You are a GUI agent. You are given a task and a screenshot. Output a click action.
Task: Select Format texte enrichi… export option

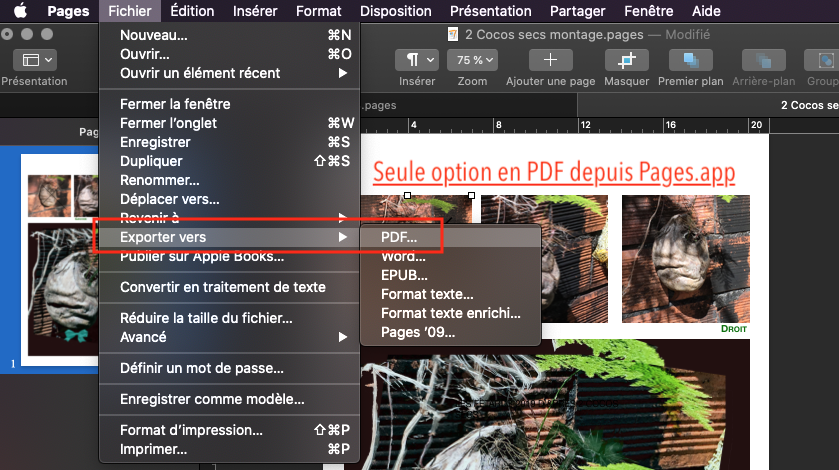coord(451,313)
